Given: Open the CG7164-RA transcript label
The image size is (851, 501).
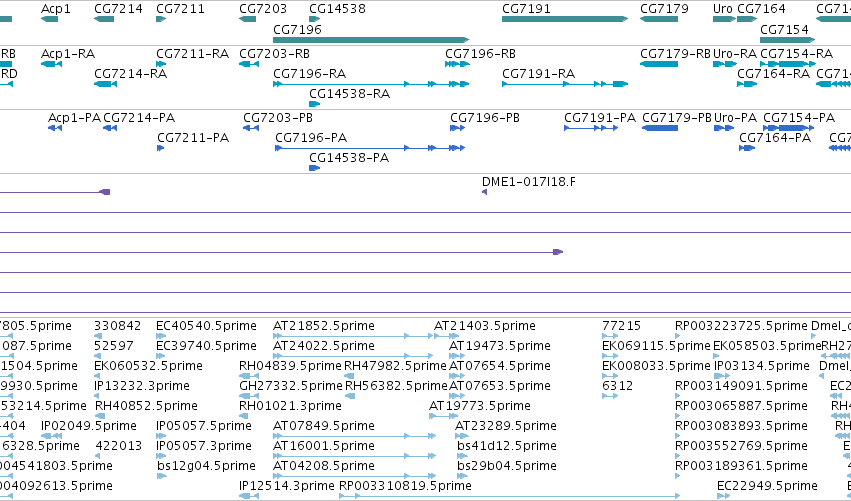Looking at the screenshot, I should tap(773, 73).
